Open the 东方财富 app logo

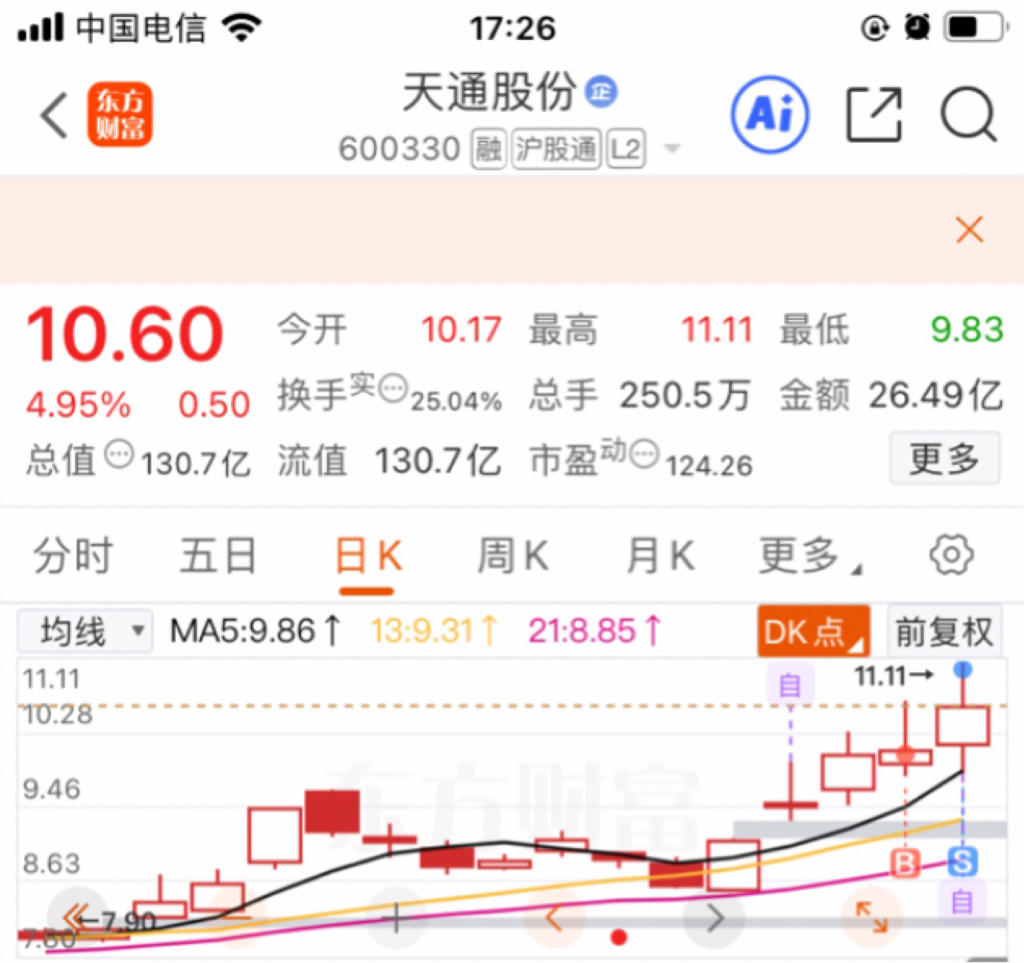120,114
